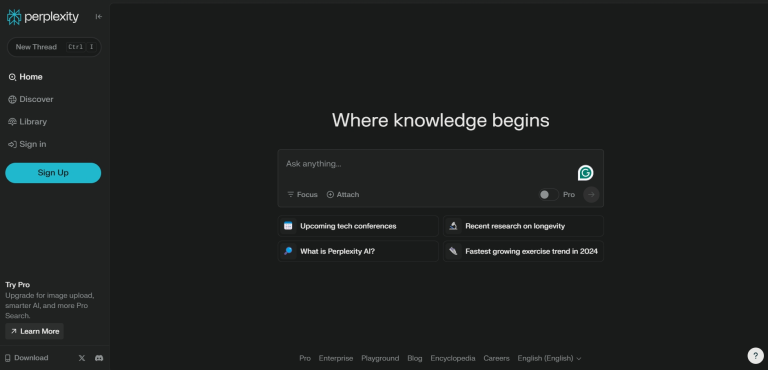The image size is (768, 370).
Task: Open the Grammarly icon in the search box
Action: [x=585, y=173]
